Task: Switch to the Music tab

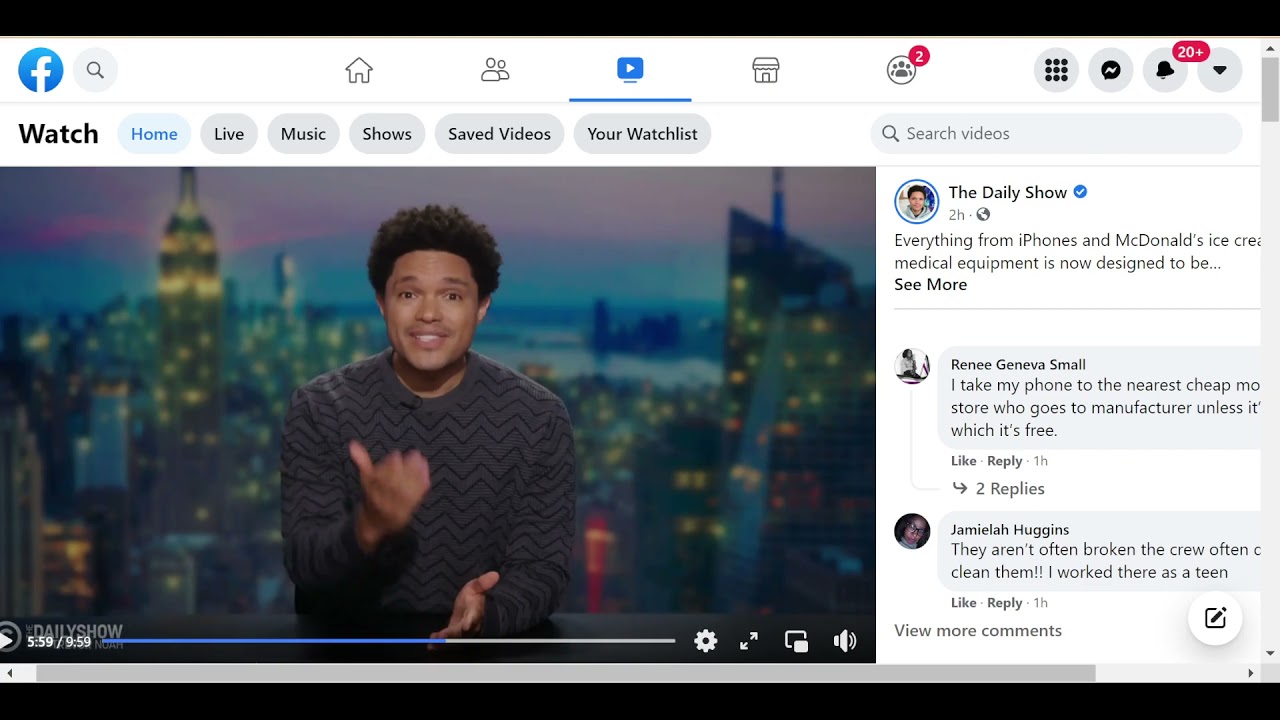Action: coord(303,134)
